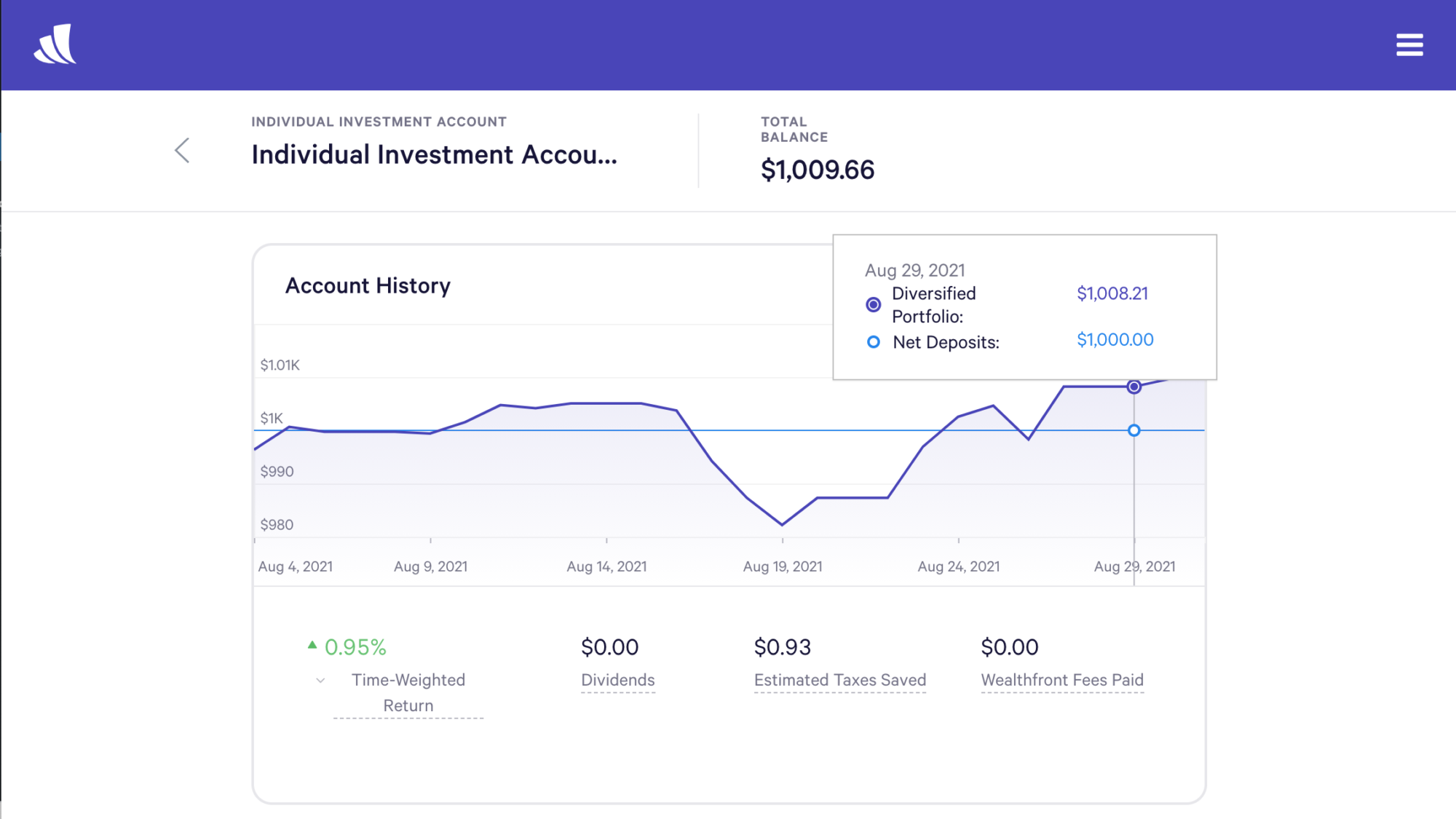Click the Account History heading
Viewport: 1456px width, 819px height.
click(368, 286)
